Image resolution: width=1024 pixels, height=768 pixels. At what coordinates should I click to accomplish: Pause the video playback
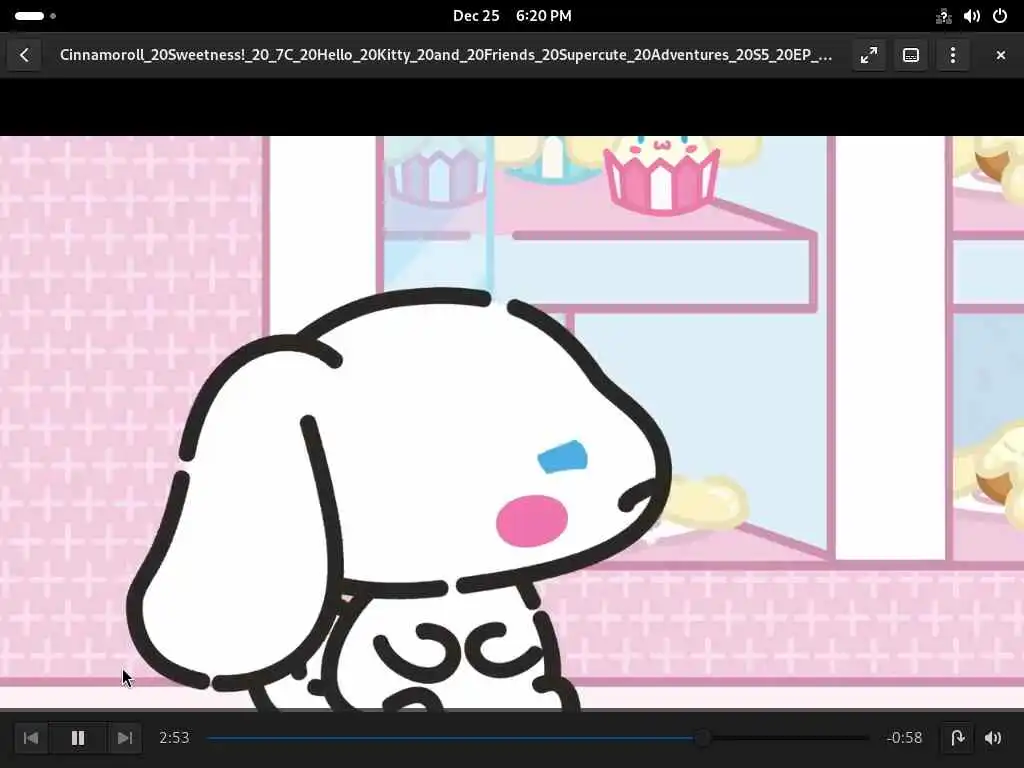coord(78,738)
